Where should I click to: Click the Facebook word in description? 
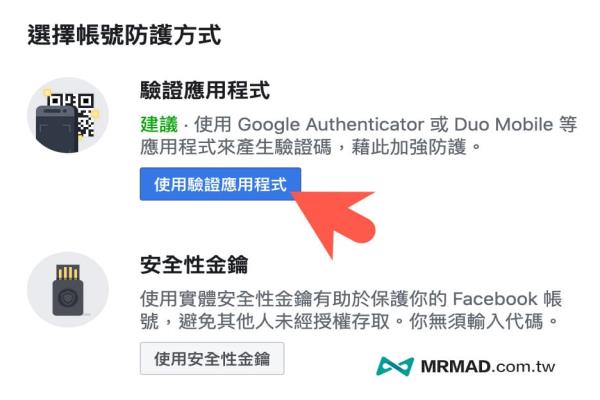(x=495, y=299)
